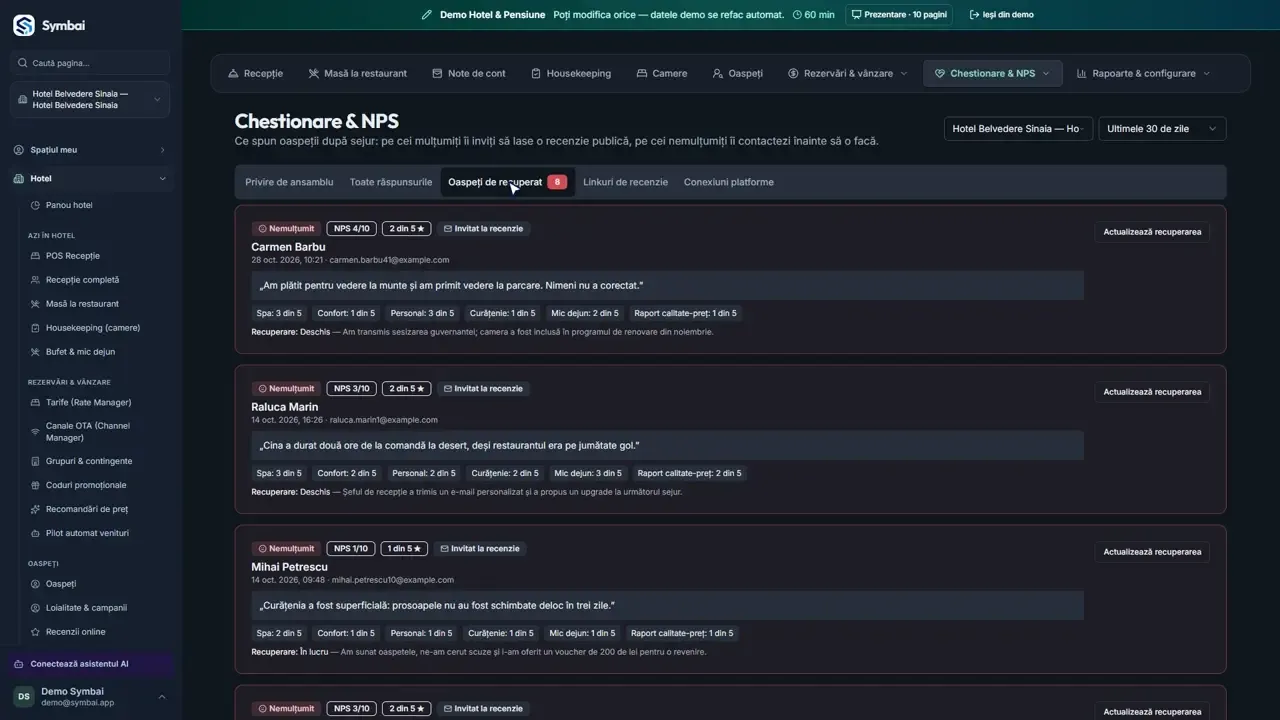Click Actualizează recuperarea for Raluca Marin
This screenshot has height=720, width=1280.
click(x=1152, y=392)
